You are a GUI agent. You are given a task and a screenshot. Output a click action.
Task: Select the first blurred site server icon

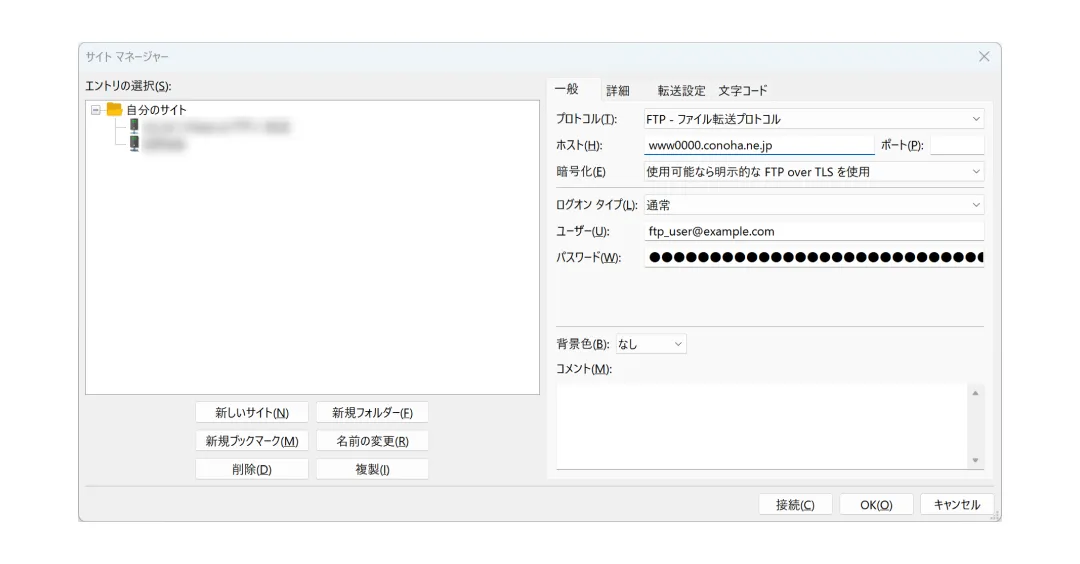click(x=134, y=126)
